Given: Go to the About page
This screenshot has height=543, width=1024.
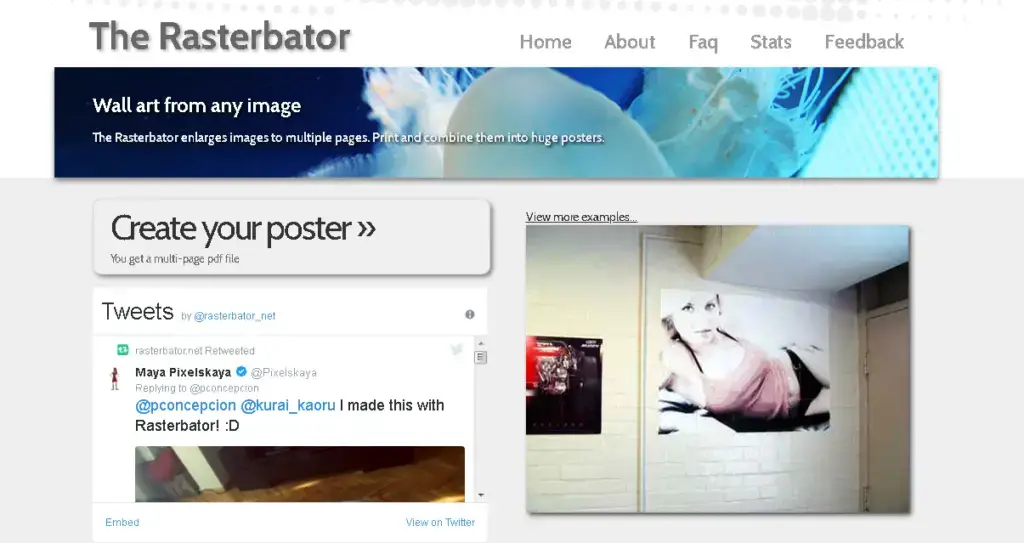Looking at the screenshot, I should pos(629,42).
